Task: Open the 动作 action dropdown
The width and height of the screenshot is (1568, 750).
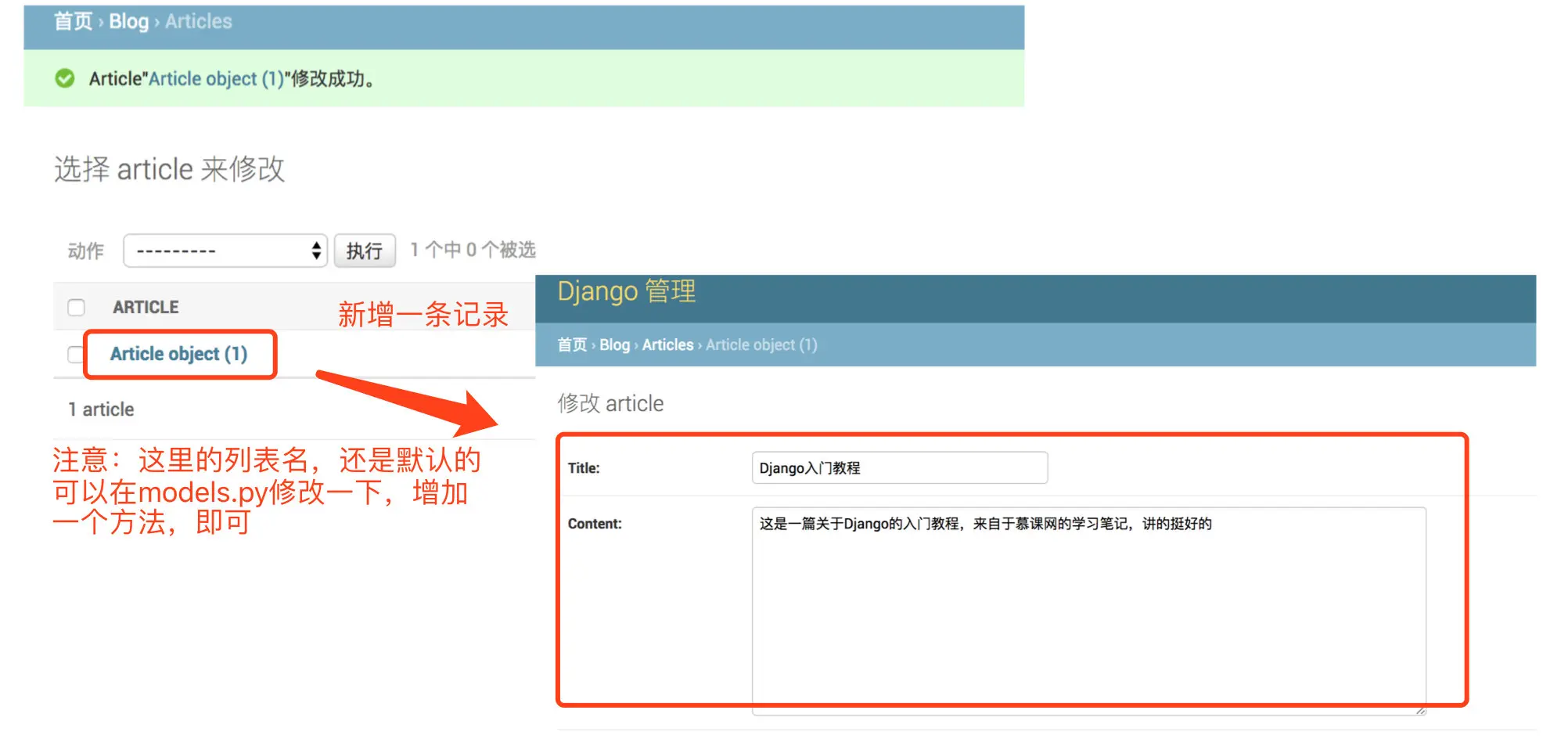Action: coord(225,251)
